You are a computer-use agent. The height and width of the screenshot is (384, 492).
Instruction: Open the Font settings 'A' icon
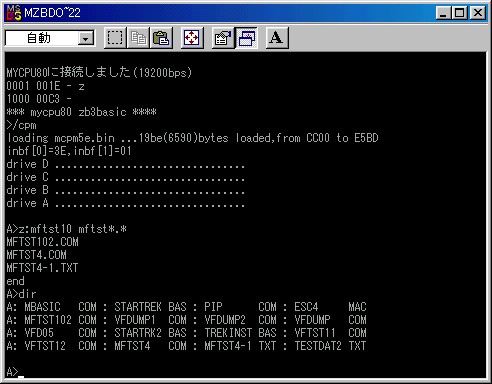coord(277,38)
